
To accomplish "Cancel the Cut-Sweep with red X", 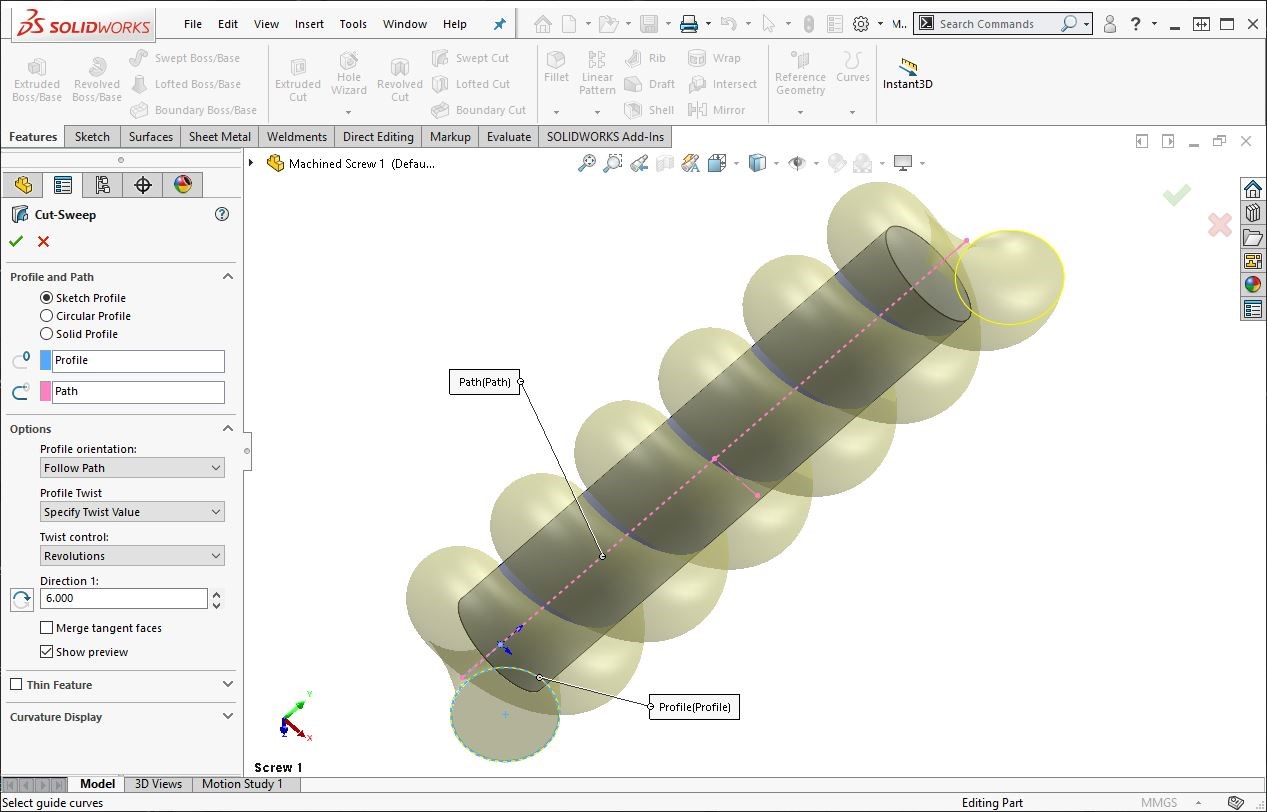I will pos(43,241).
